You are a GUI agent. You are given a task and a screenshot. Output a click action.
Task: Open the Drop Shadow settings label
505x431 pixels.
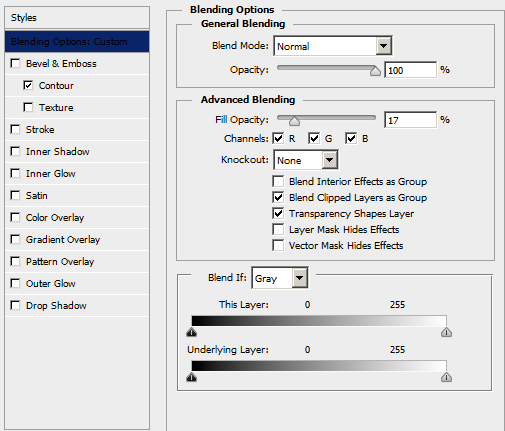coord(56,305)
